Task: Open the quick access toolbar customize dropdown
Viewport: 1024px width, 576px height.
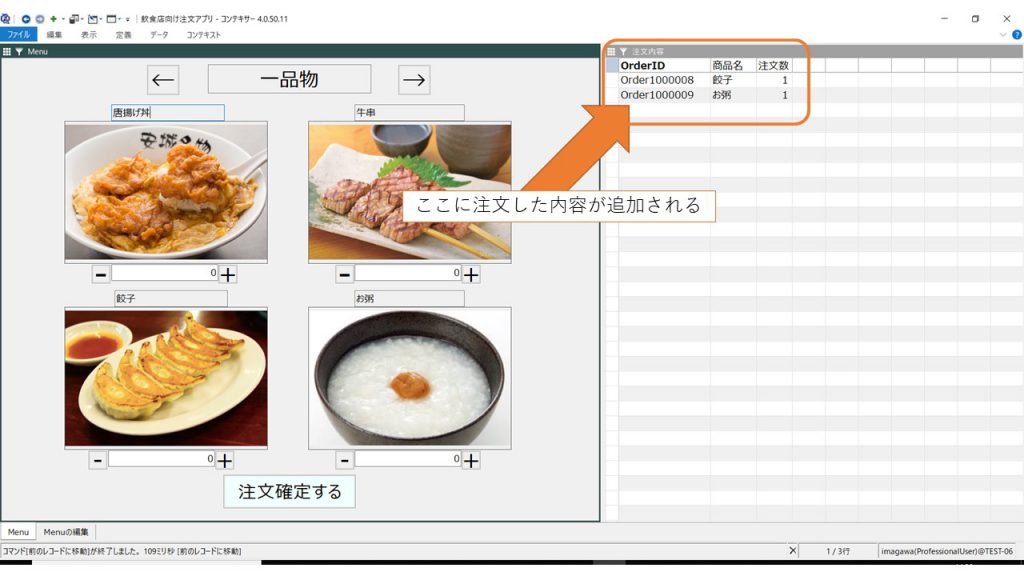Action: (x=128, y=19)
